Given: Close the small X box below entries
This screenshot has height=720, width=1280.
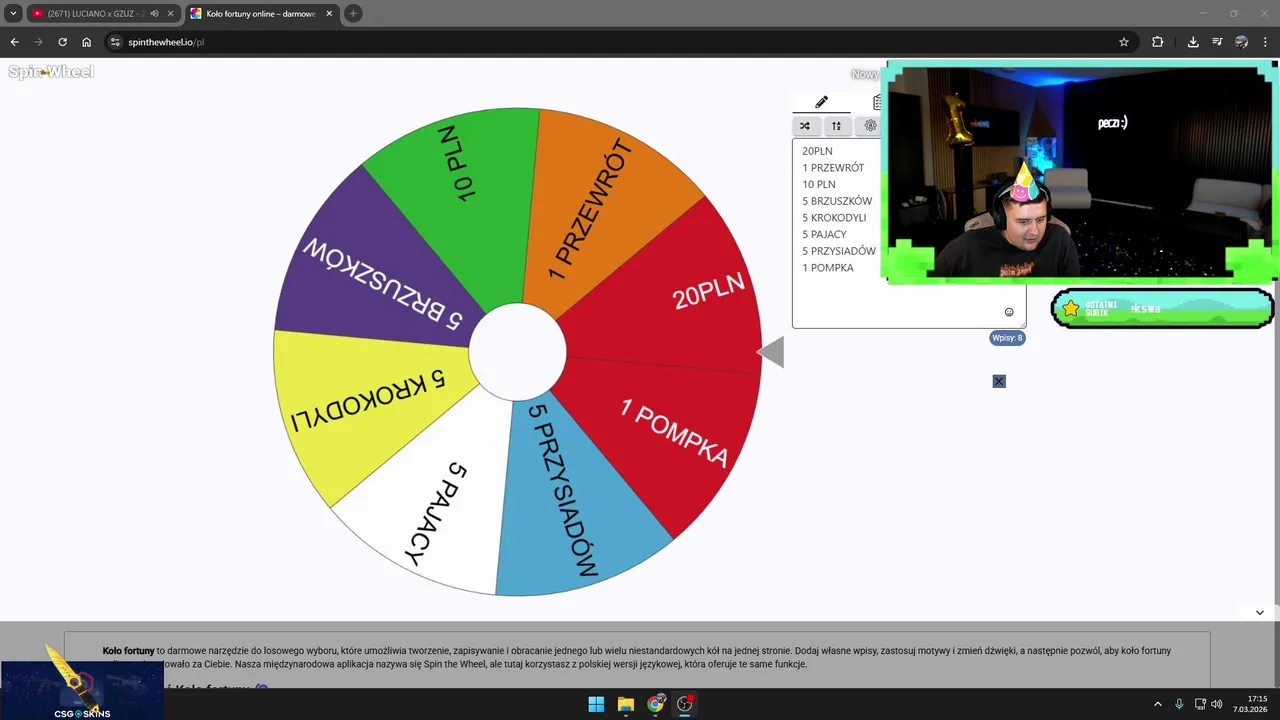Looking at the screenshot, I should pos(999,381).
